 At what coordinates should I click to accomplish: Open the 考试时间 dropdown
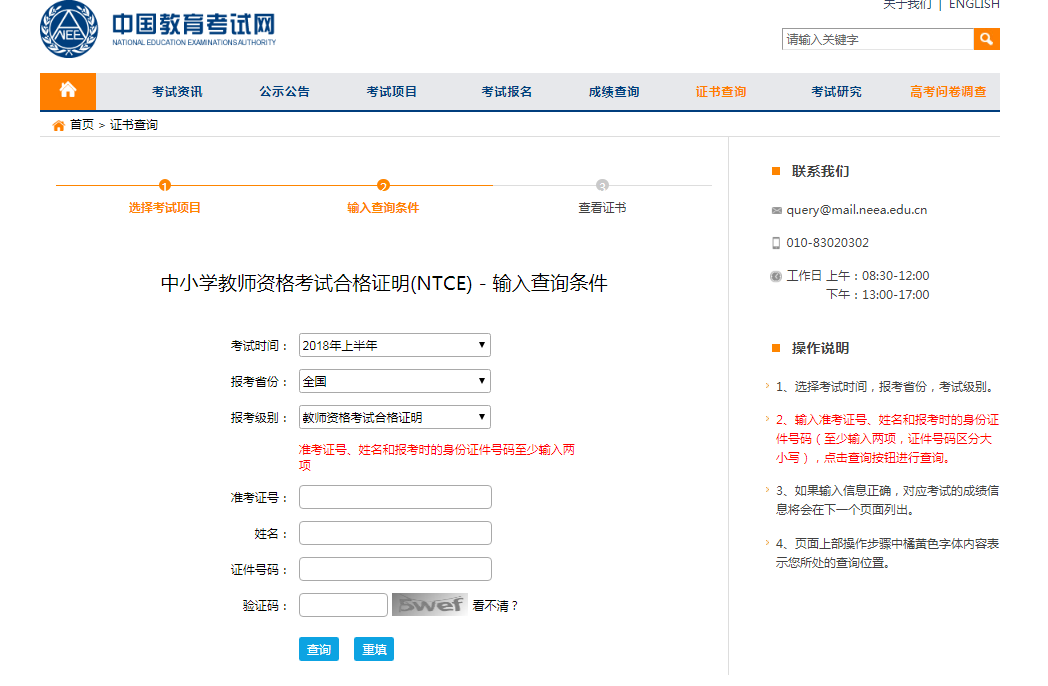(x=394, y=345)
